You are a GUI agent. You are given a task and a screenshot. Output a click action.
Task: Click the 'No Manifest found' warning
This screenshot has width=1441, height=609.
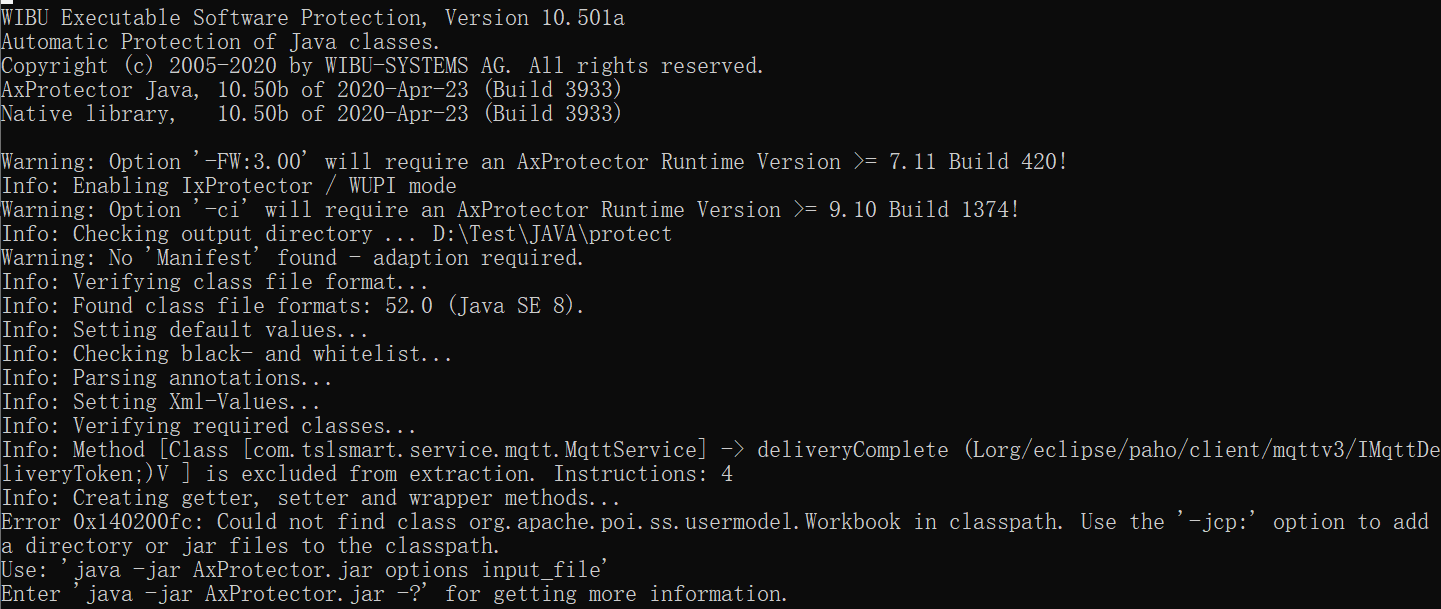[292, 258]
